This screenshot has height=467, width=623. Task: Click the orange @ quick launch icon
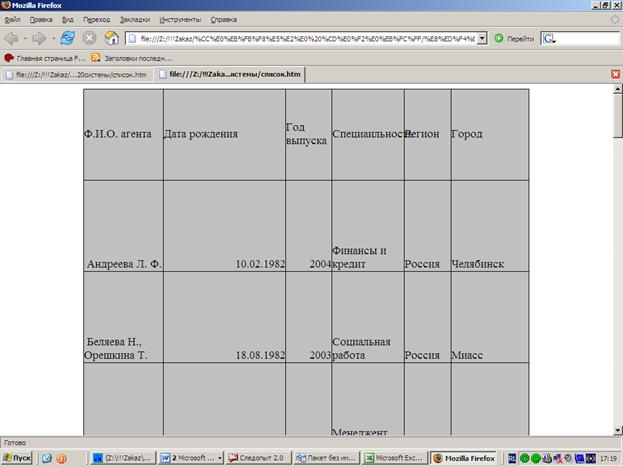coord(62,458)
